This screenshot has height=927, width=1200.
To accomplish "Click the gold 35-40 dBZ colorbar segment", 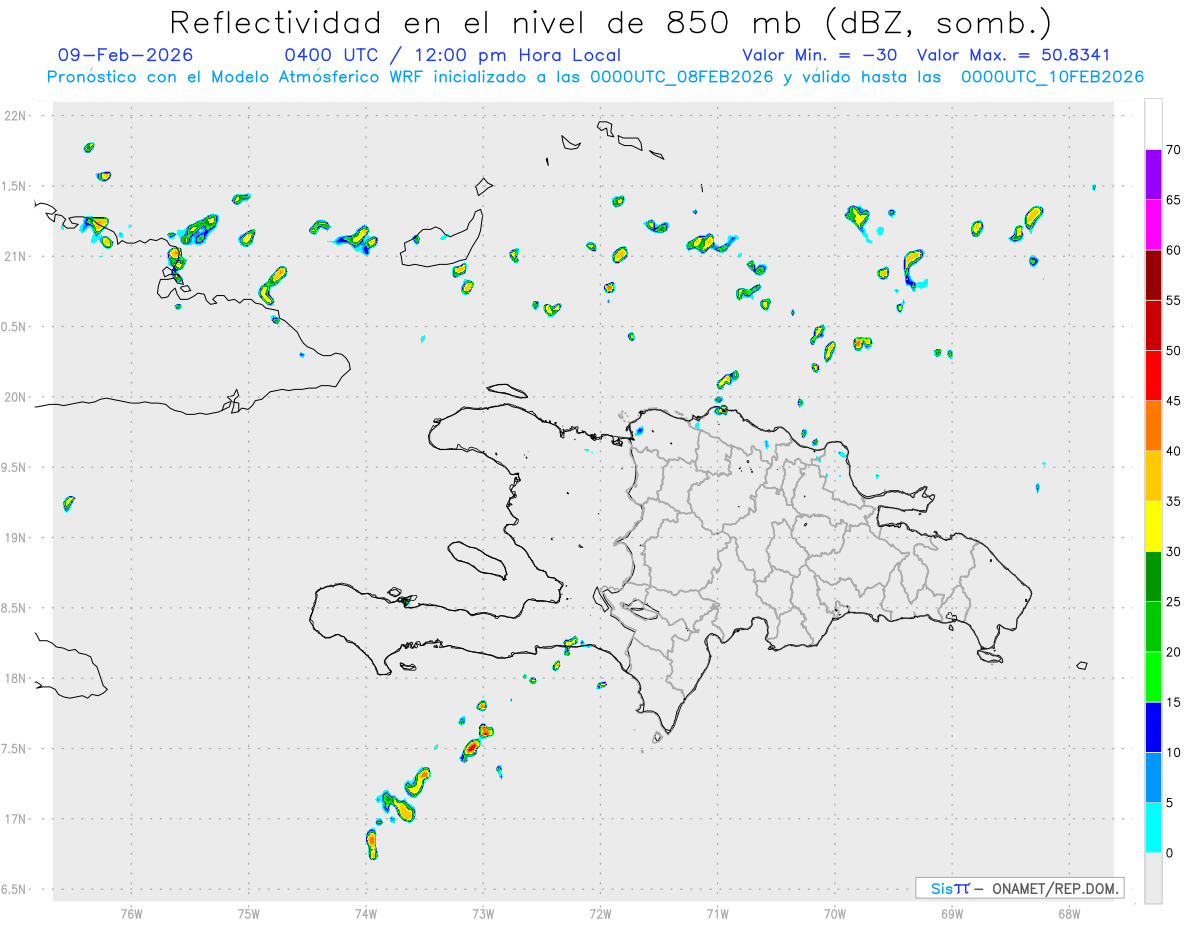I will pos(1153,476).
